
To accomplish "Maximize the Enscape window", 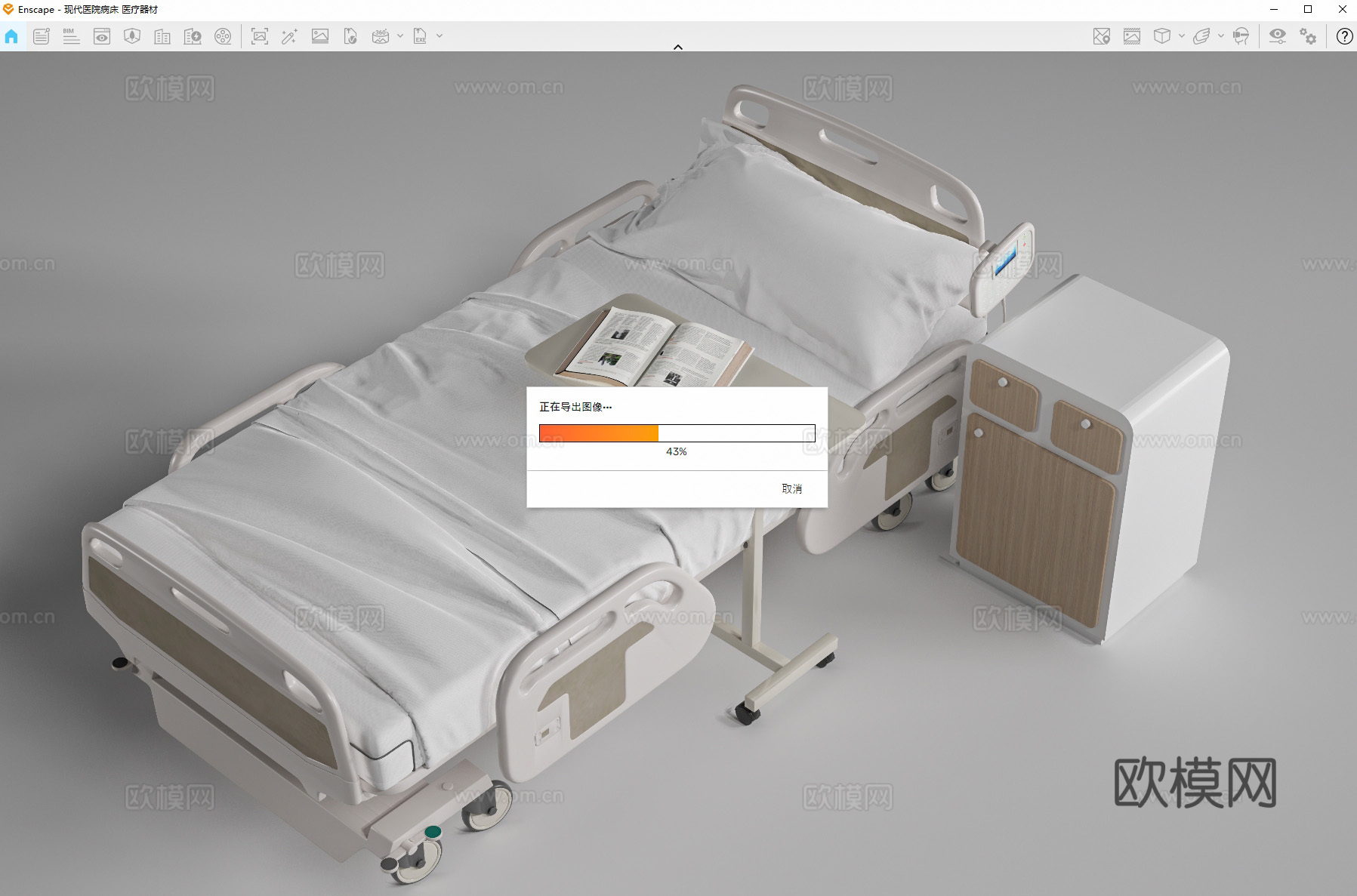I will [x=1308, y=10].
